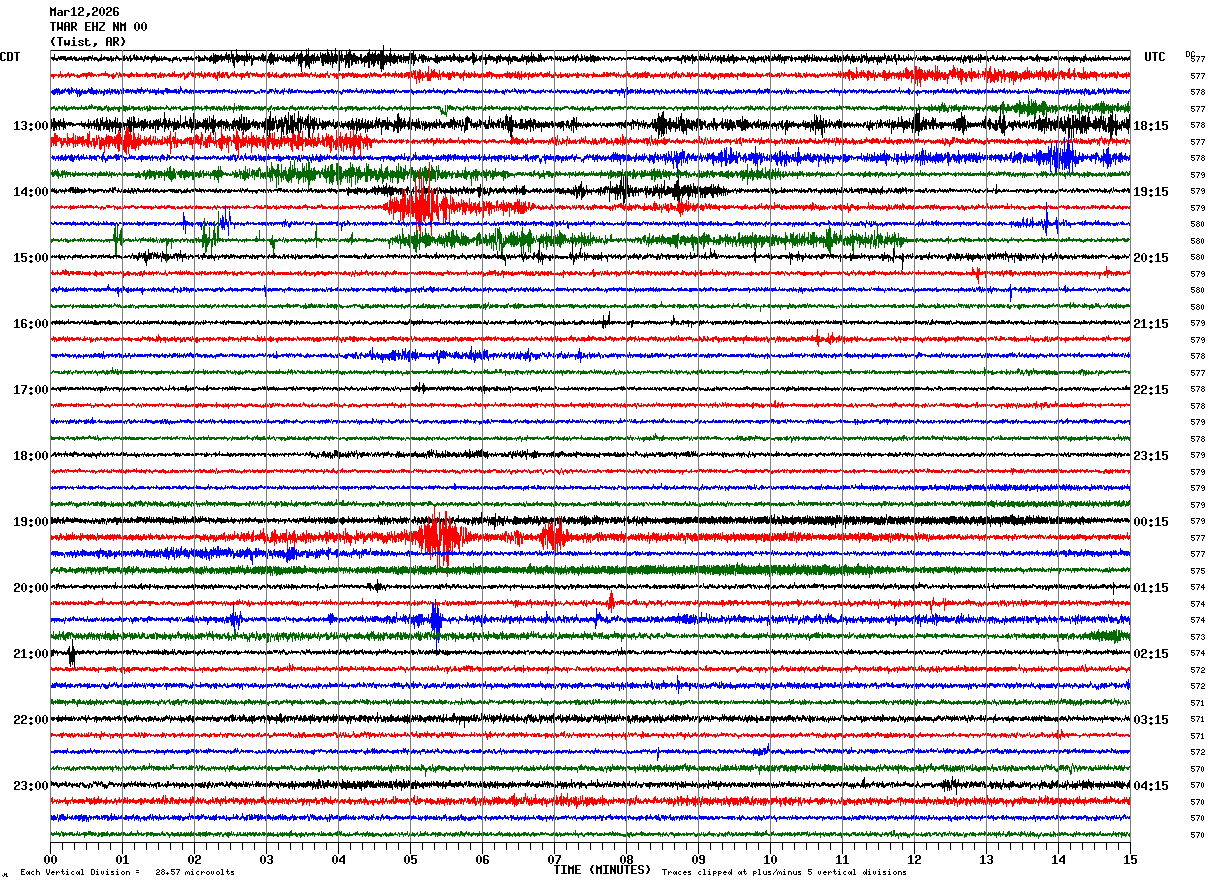Click the '04:15' UTC time label
Image resolution: width=1210 pixels, height=886 pixels.
point(1150,786)
